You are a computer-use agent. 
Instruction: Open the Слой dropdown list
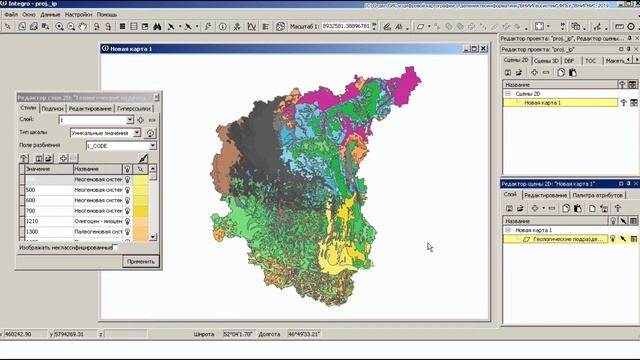coord(130,120)
